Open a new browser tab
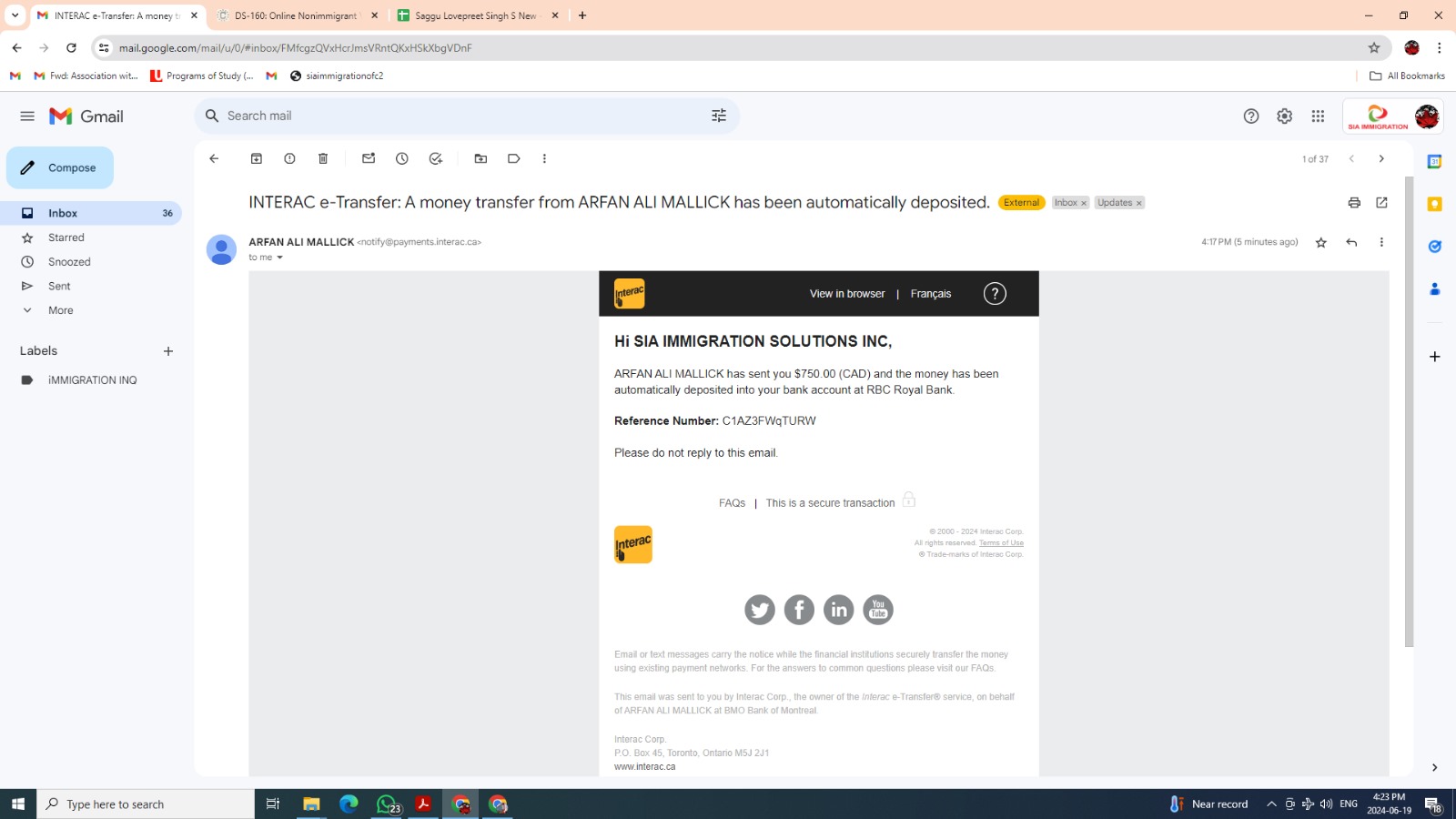The height and width of the screenshot is (819, 1456). pyautogui.click(x=582, y=15)
